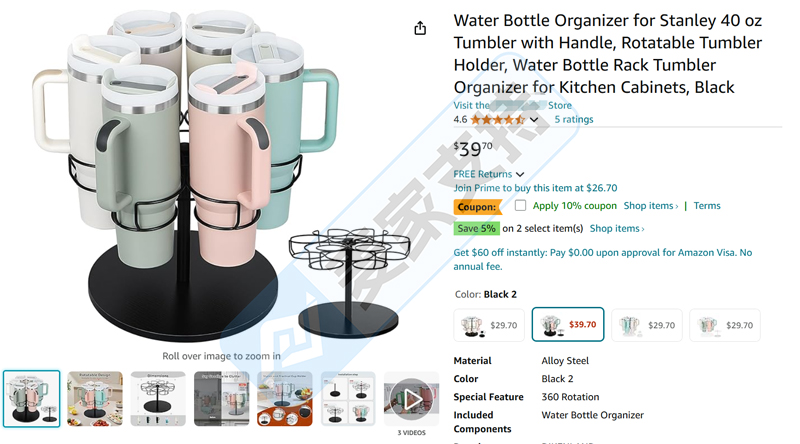
Task: Click Shop items next to coupon
Action: coord(651,206)
